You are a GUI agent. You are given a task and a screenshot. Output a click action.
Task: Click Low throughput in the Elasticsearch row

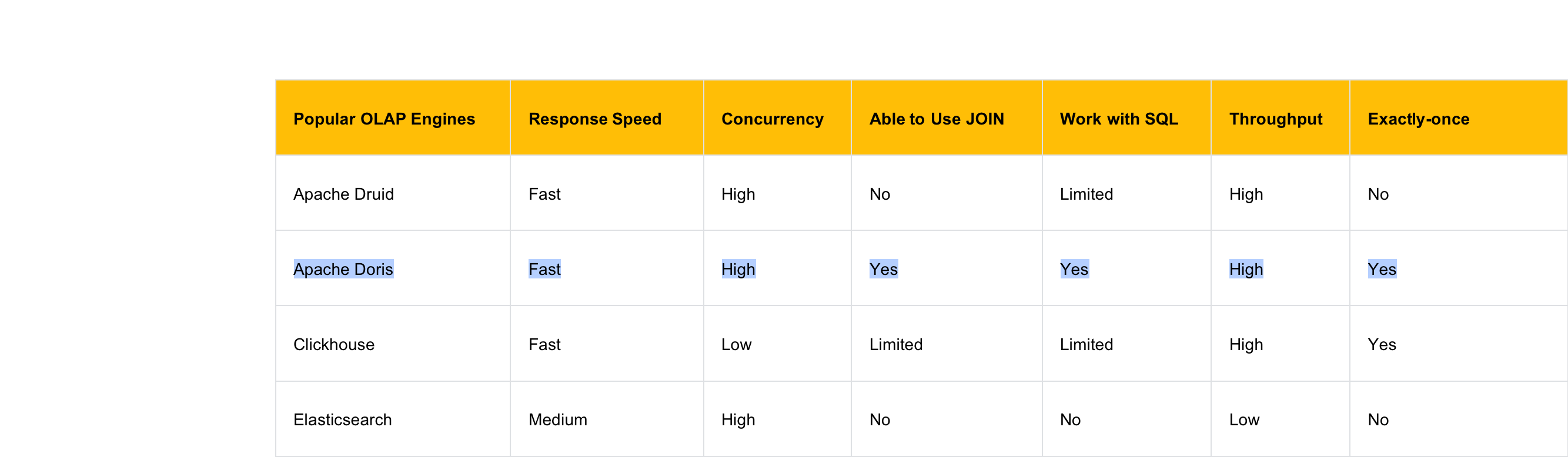pyautogui.click(x=1243, y=419)
